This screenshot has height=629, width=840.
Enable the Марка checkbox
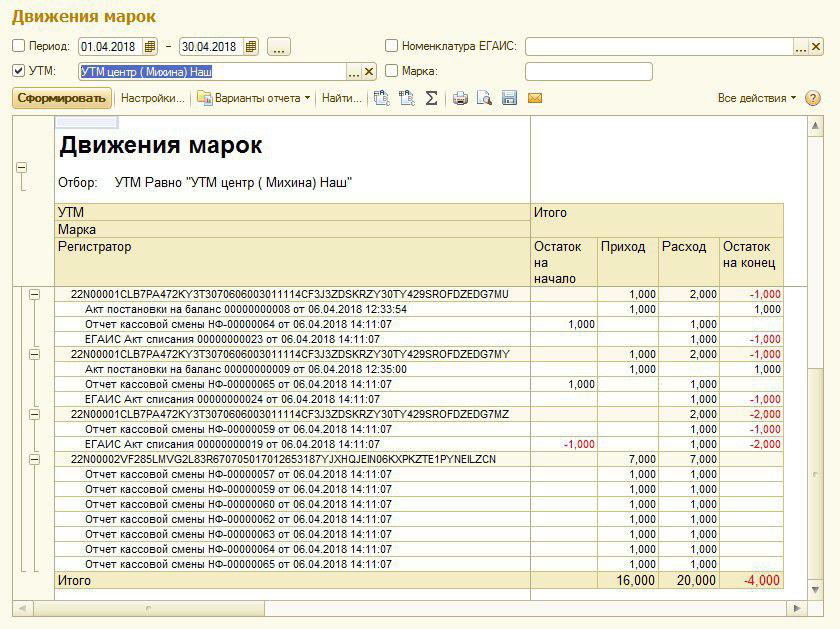(x=392, y=70)
